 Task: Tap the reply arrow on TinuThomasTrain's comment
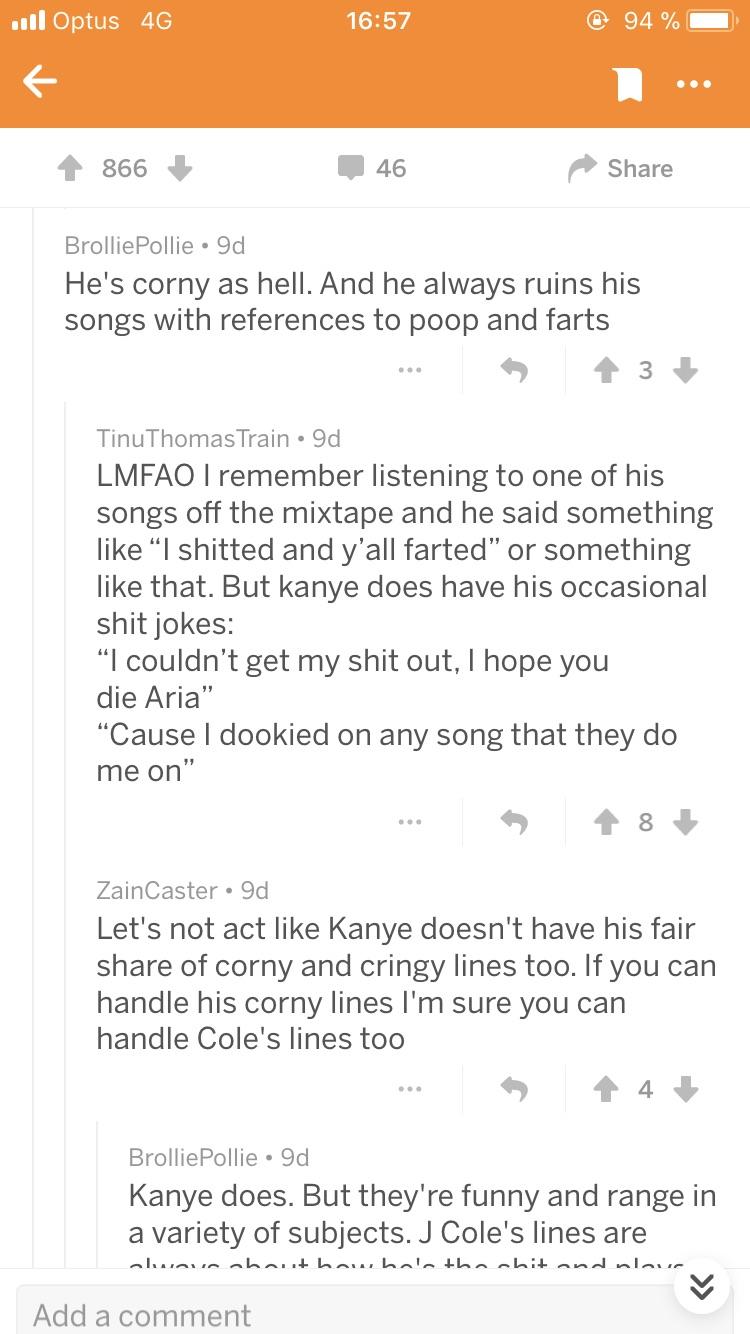click(x=516, y=822)
